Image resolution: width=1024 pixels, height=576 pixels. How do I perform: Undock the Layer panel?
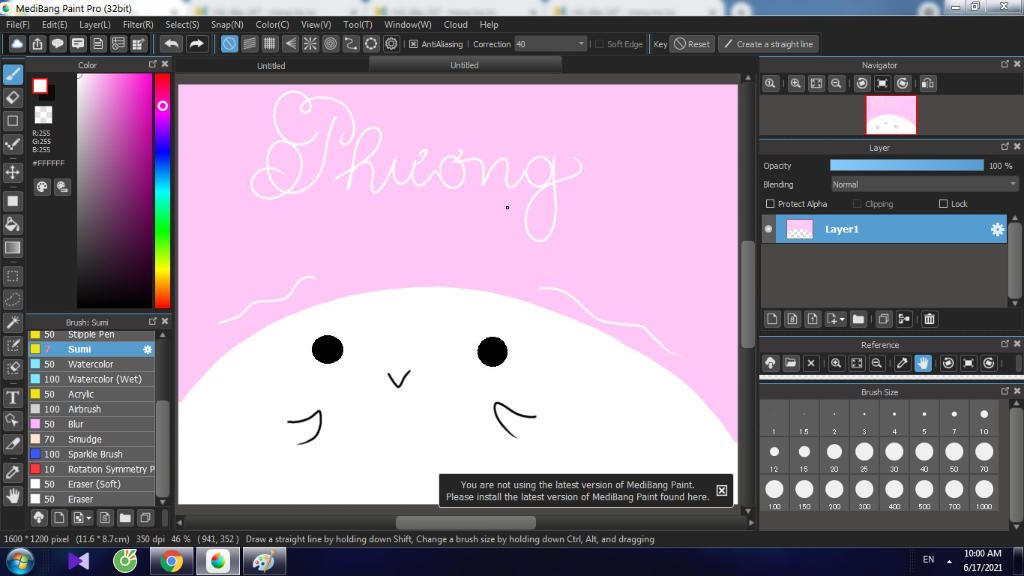[1004, 146]
